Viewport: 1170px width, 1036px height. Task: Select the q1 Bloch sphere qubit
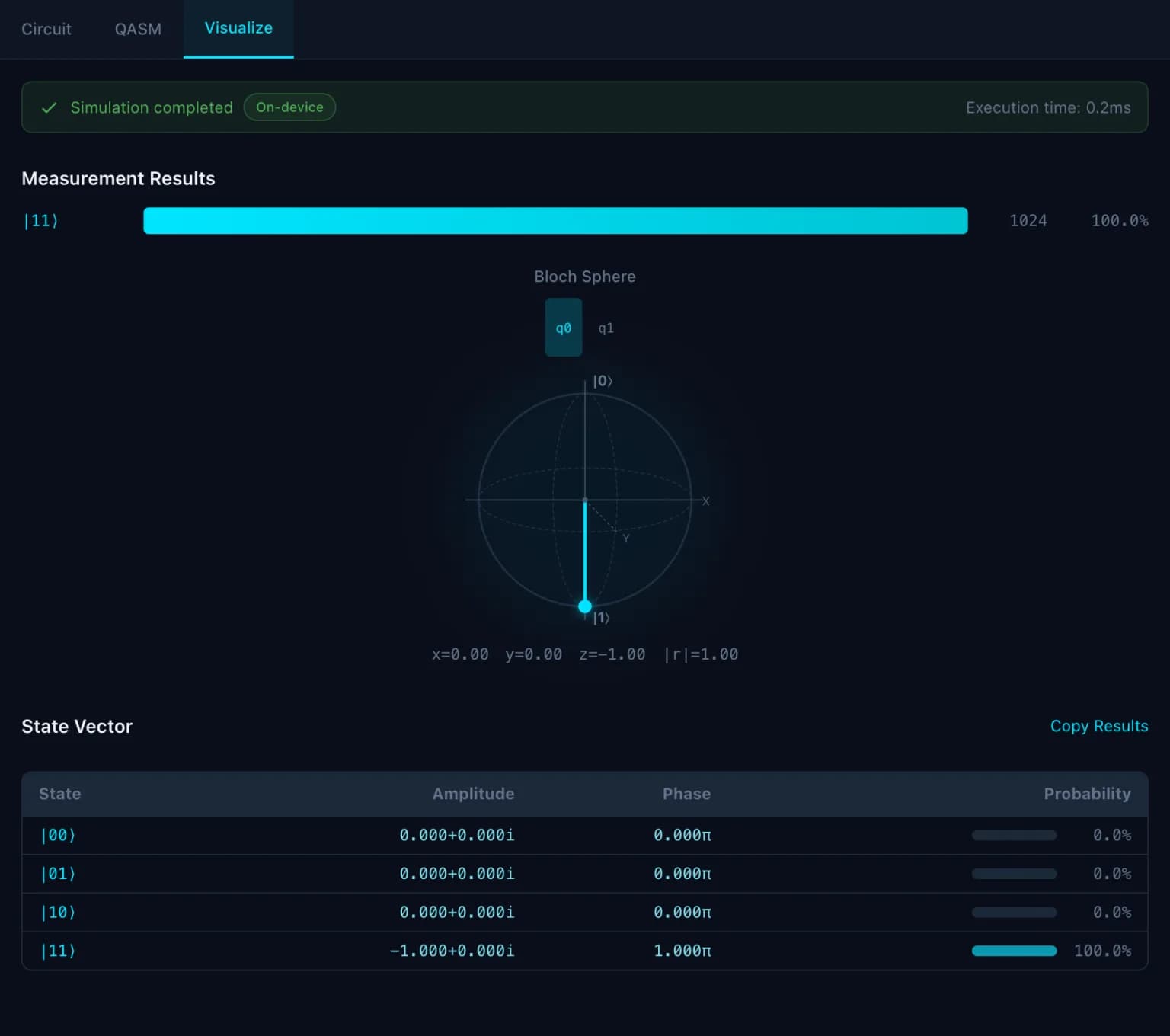click(x=606, y=328)
